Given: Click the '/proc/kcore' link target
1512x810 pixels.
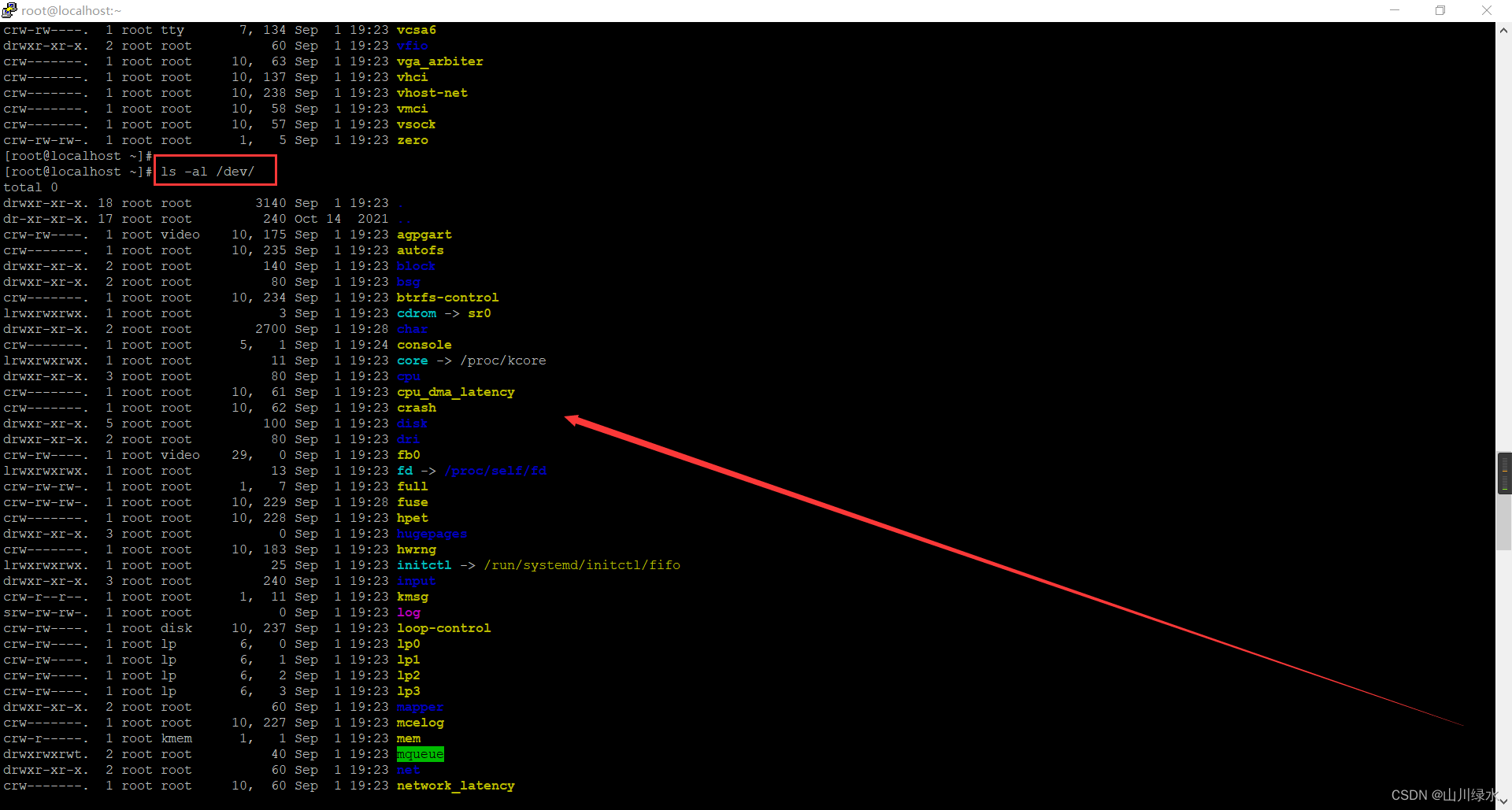Looking at the screenshot, I should coord(503,361).
